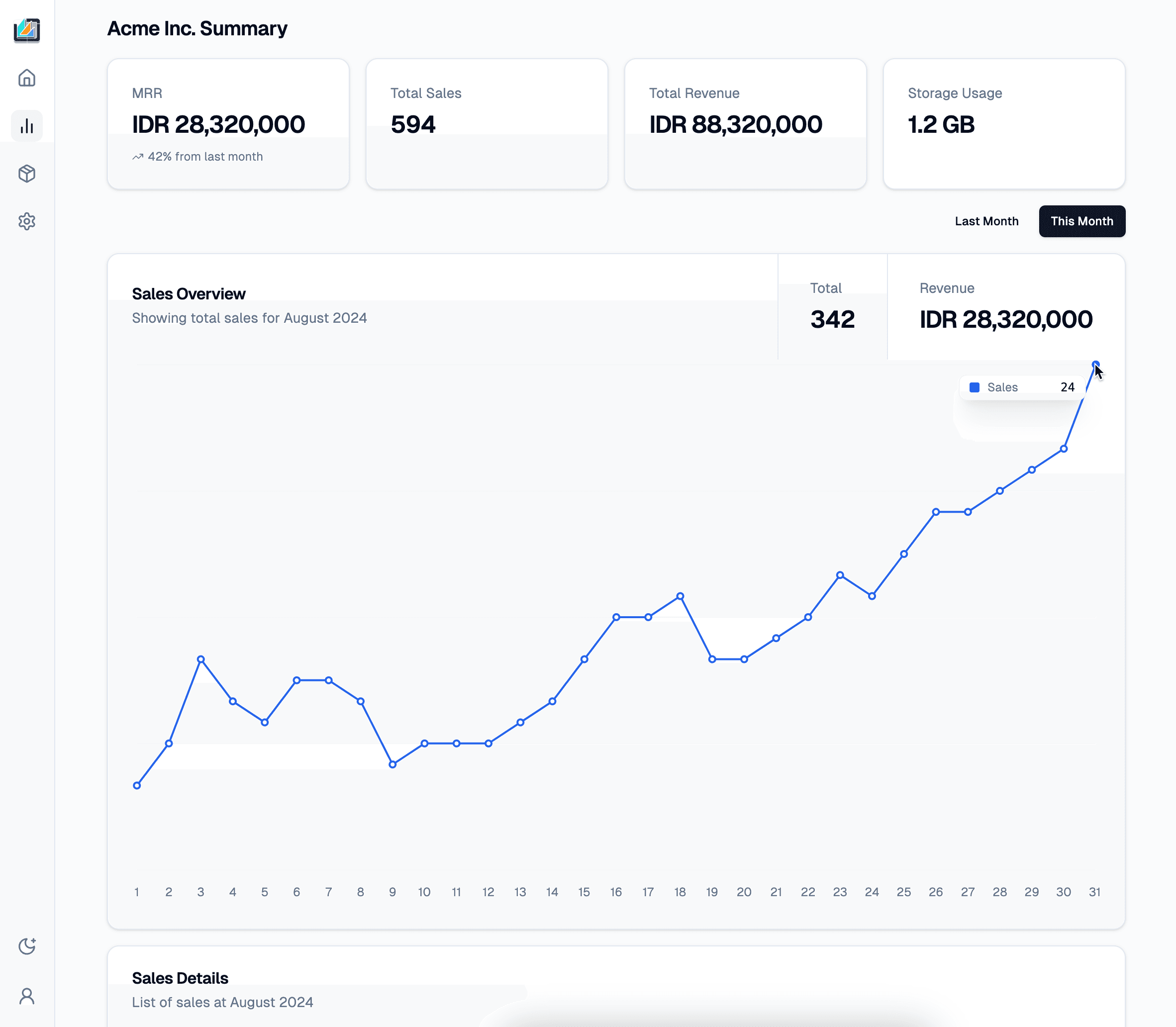Click the Sales Details heading
Screen dimensions: 1176x1027
(180, 978)
